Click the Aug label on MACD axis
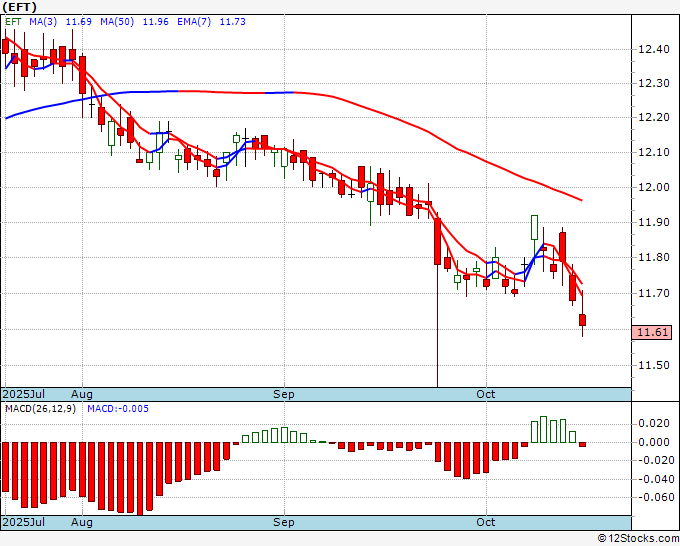The height and width of the screenshot is (546, 680). 82,522
